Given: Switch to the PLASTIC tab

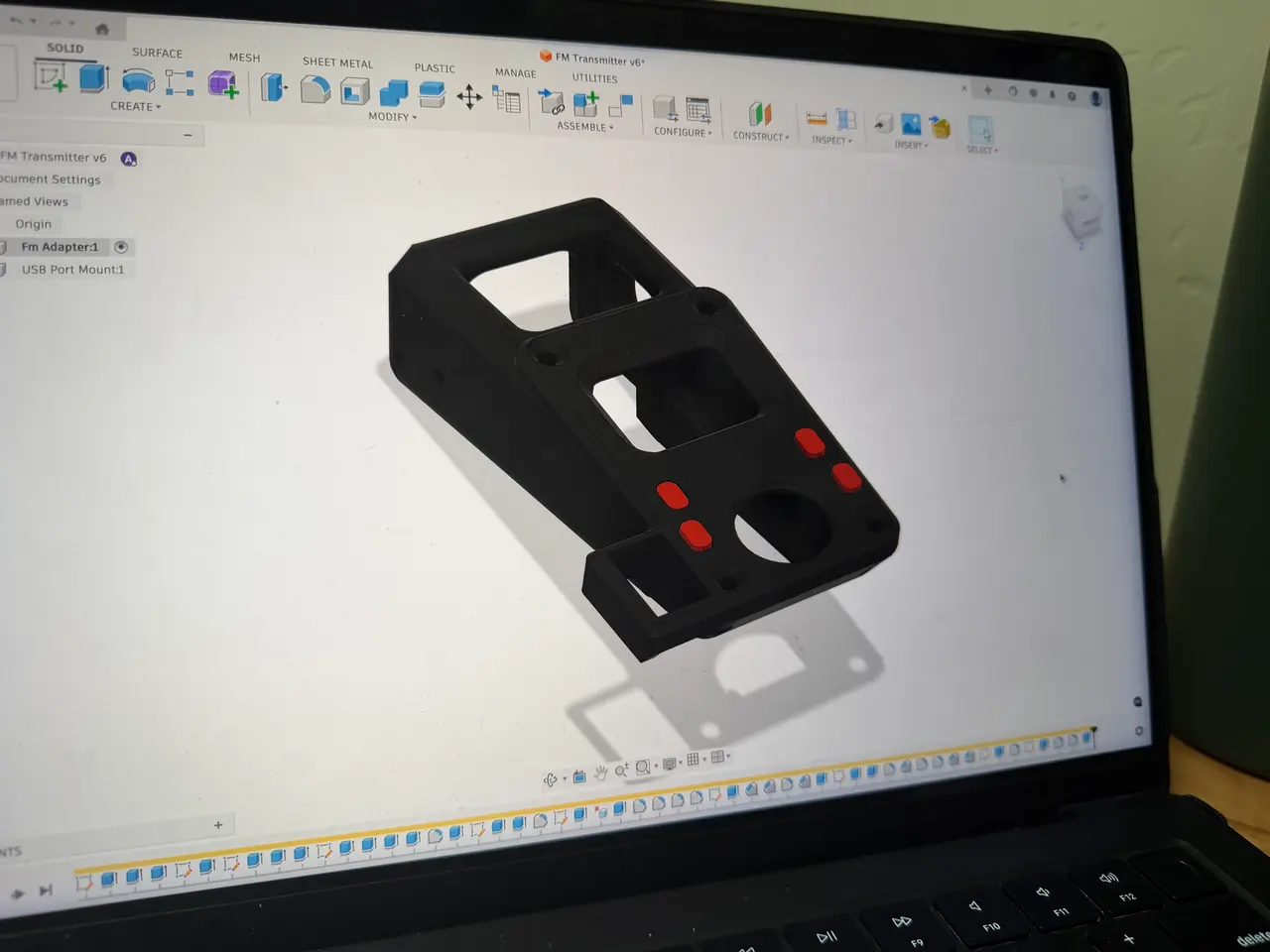Looking at the screenshot, I should click(x=435, y=68).
